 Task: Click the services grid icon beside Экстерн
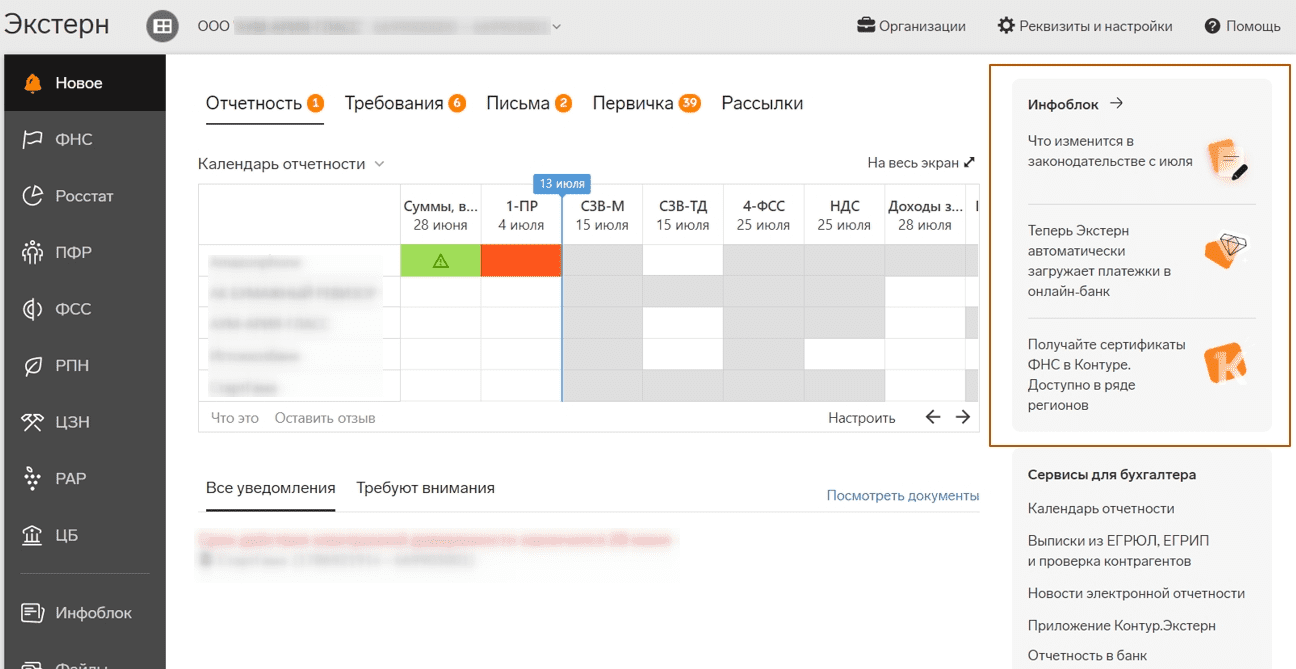[163, 26]
